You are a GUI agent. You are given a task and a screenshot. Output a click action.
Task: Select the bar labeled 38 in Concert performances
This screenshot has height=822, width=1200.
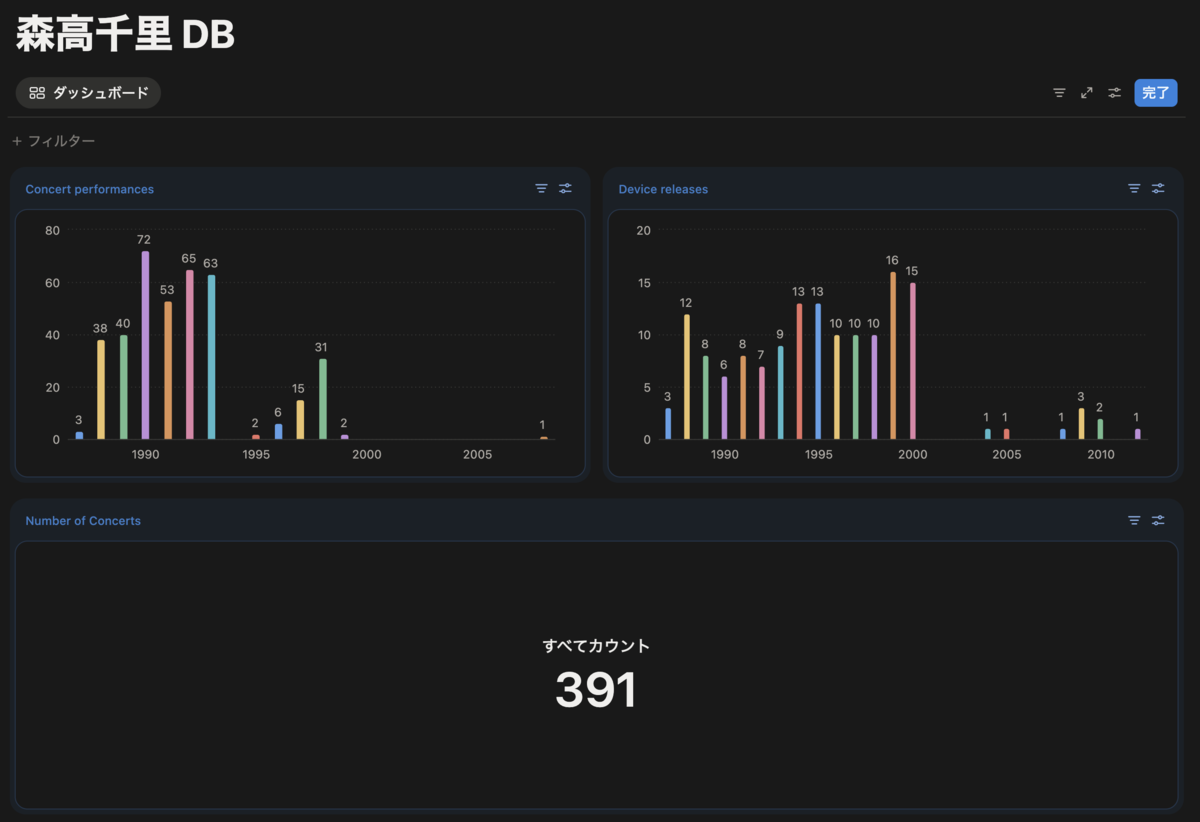click(x=101, y=390)
